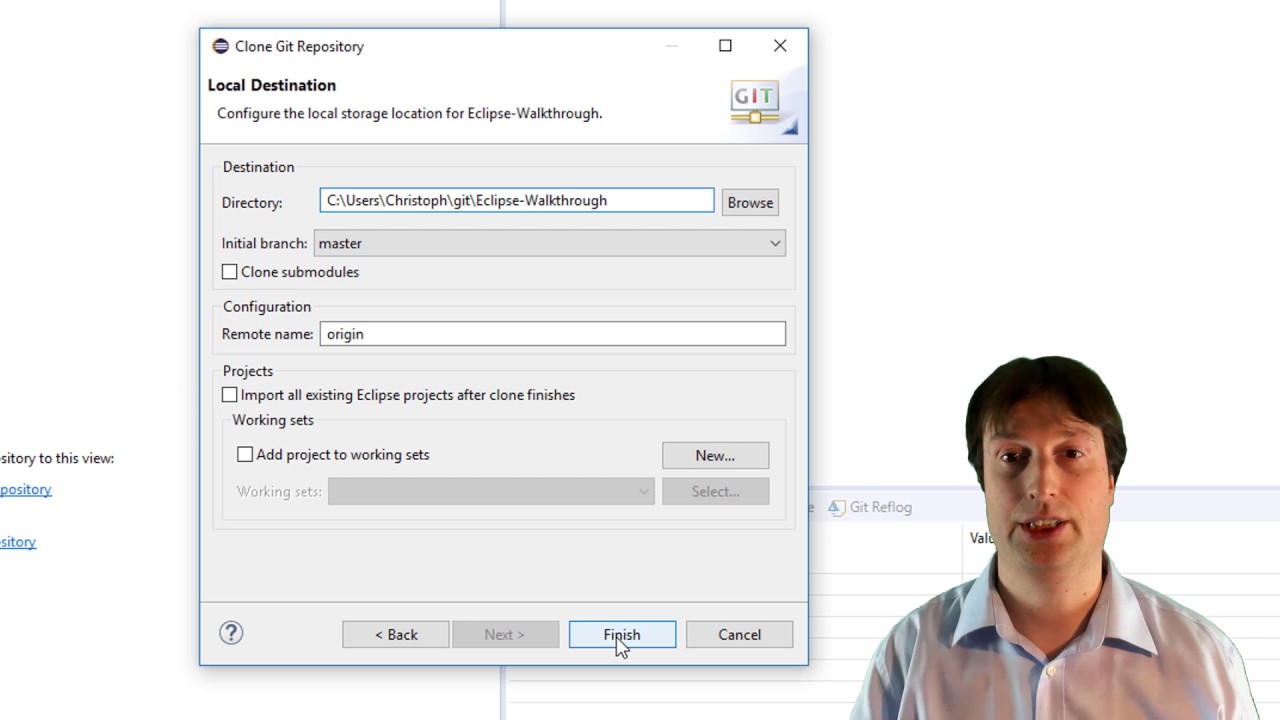
Task: Click the Remote name field
Action: pos(553,334)
